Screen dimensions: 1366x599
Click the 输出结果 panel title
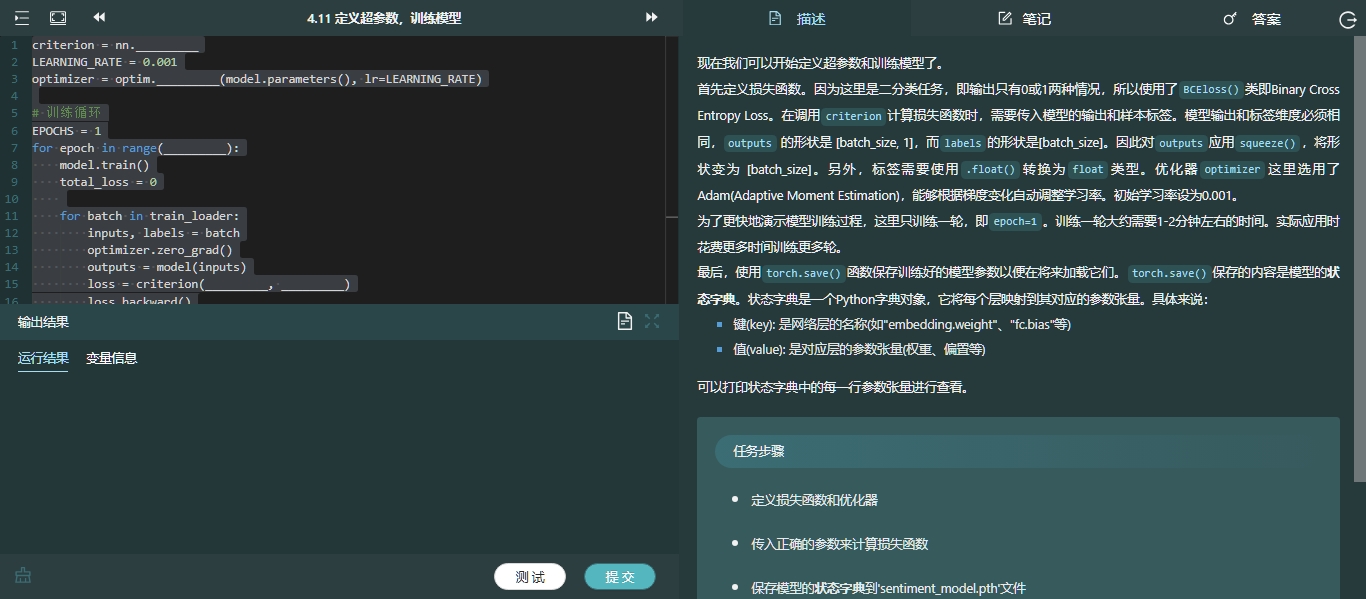click(43, 322)
